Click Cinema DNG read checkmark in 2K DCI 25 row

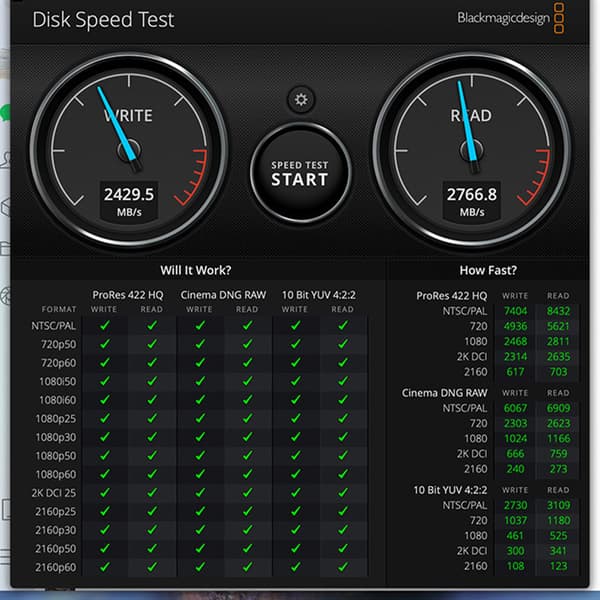point(248,492)
